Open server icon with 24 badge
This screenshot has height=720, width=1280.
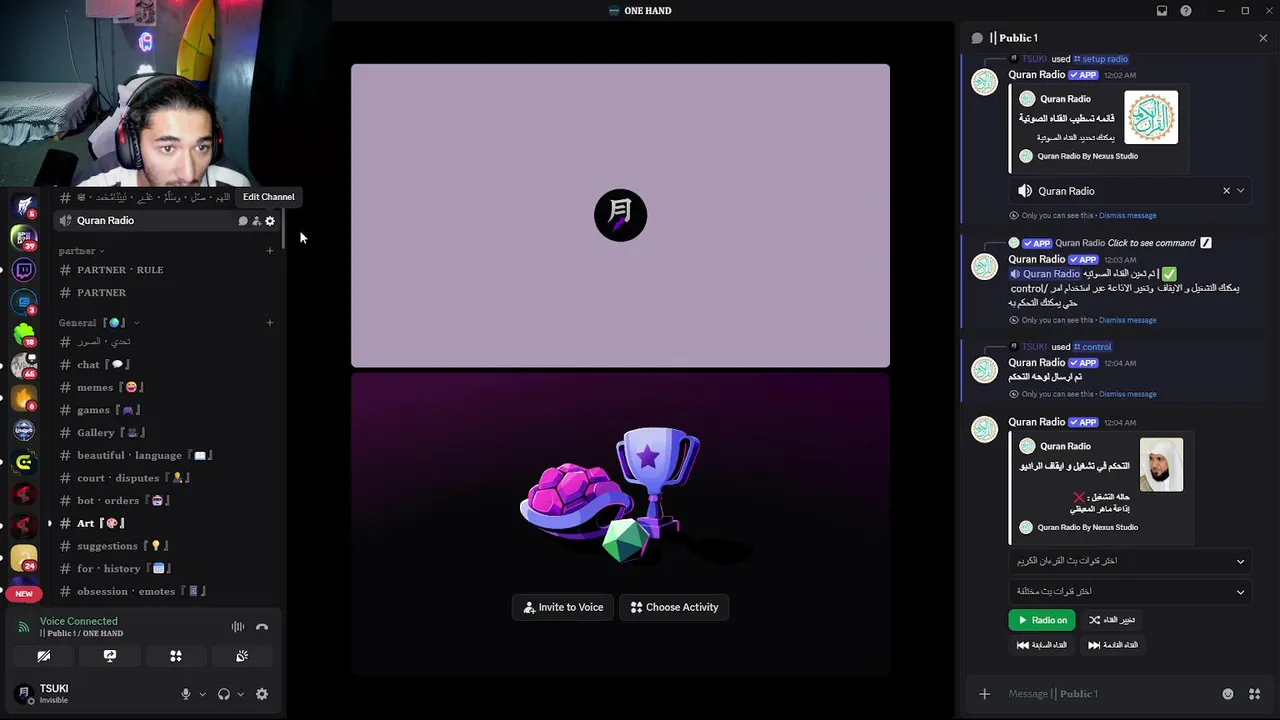coord(24,558)
